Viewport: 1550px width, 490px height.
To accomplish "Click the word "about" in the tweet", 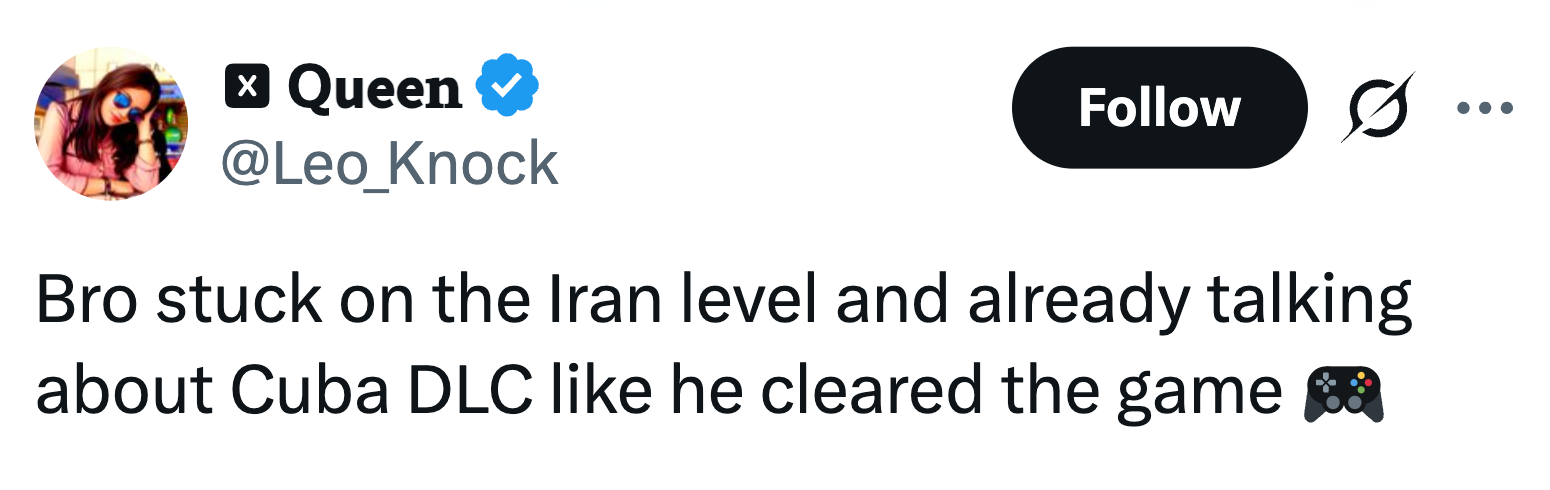I will 124,392.
